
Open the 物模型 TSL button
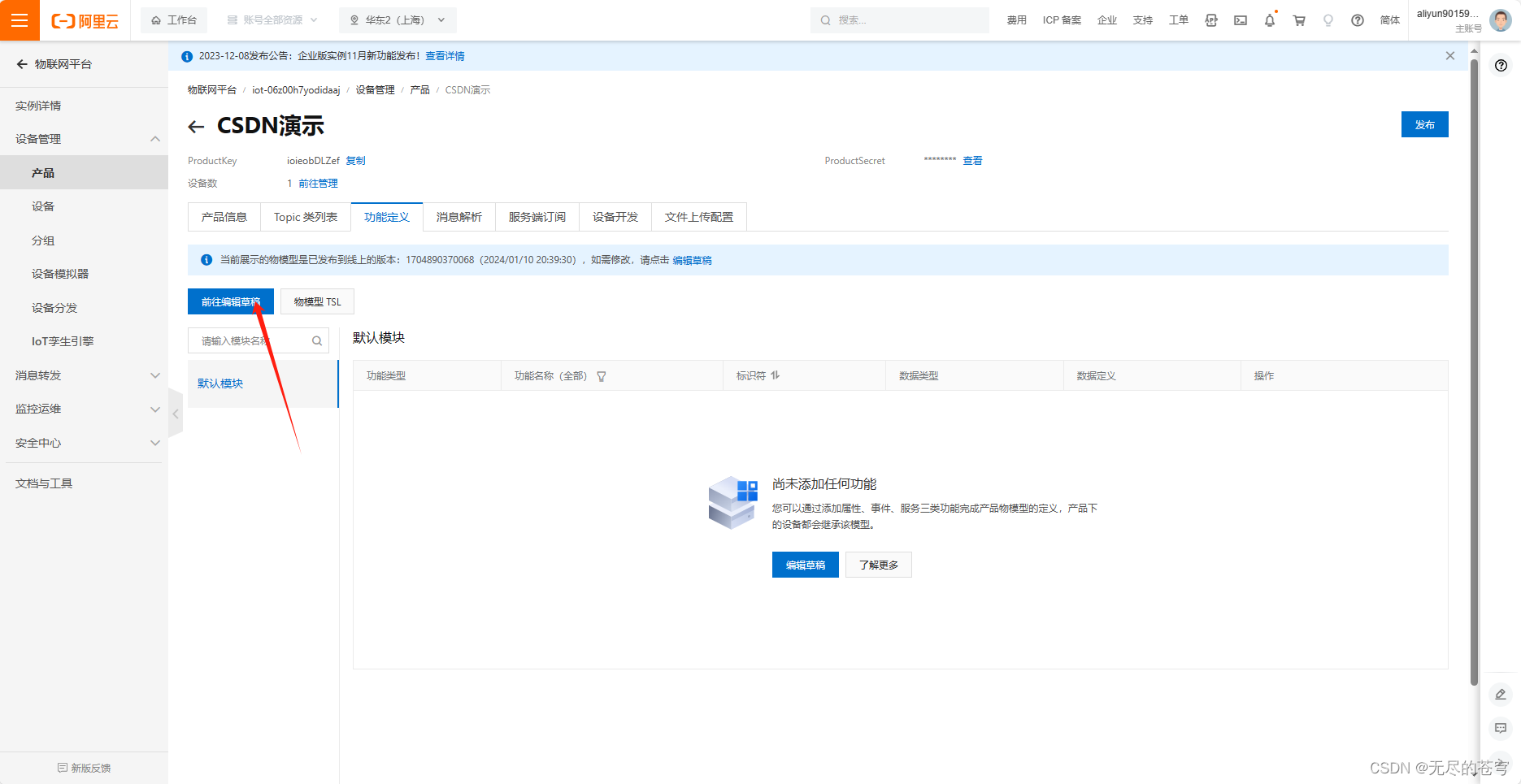point(317,301)
